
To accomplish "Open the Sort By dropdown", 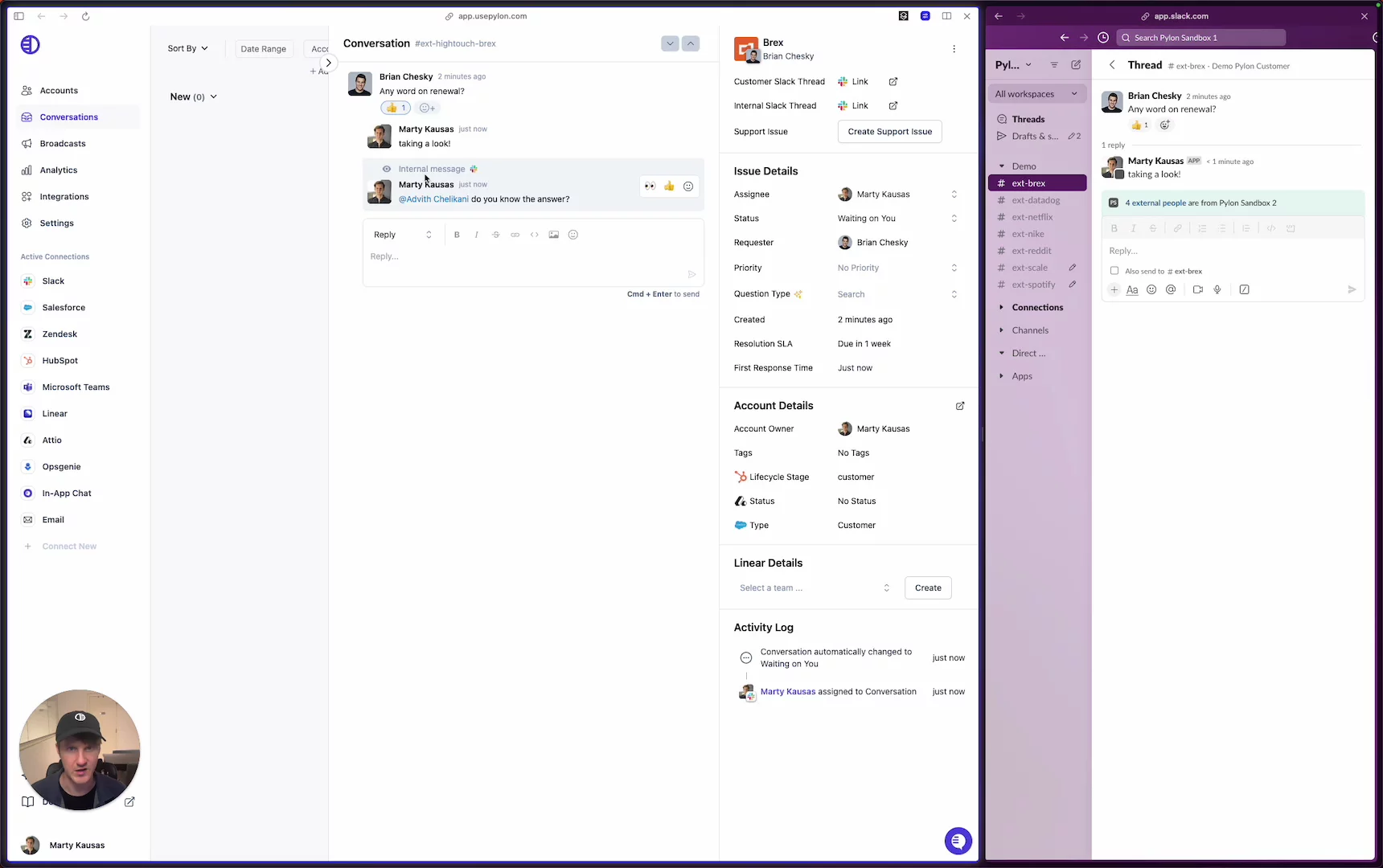I will click(187, 49).
